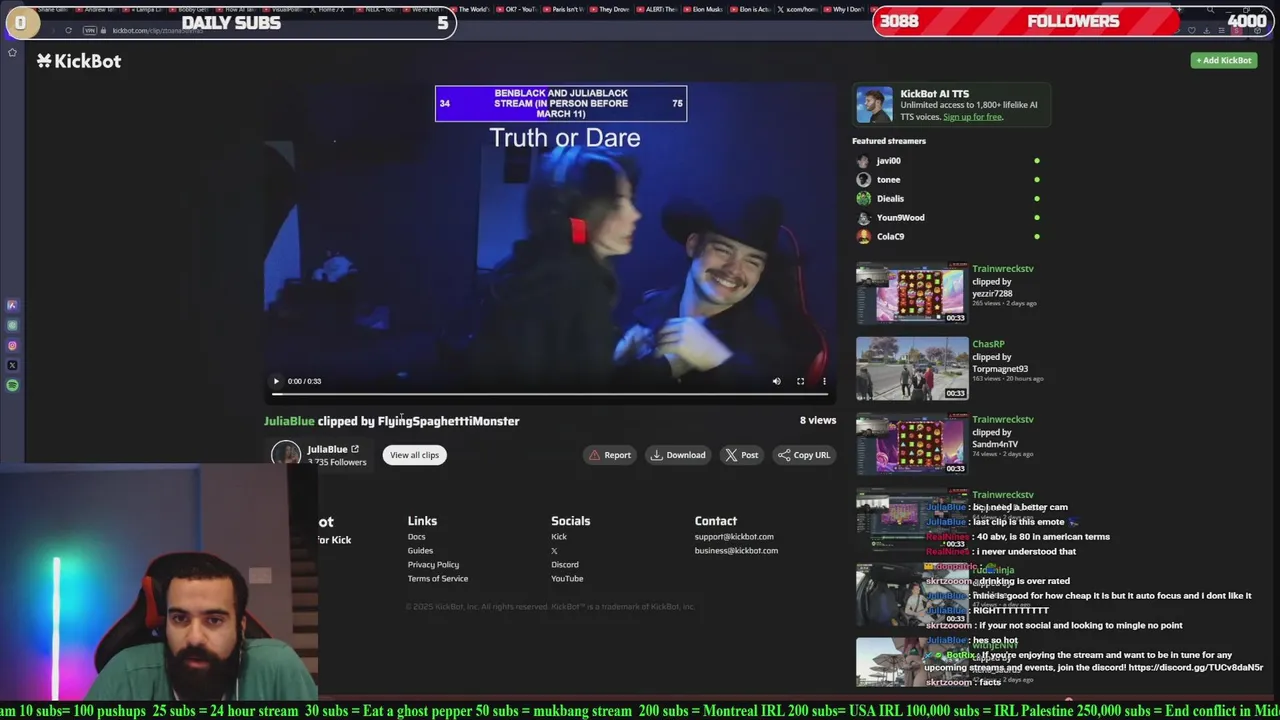Click the ChasRP channel name
The image size is (1280, 720).
click(988, 344)
